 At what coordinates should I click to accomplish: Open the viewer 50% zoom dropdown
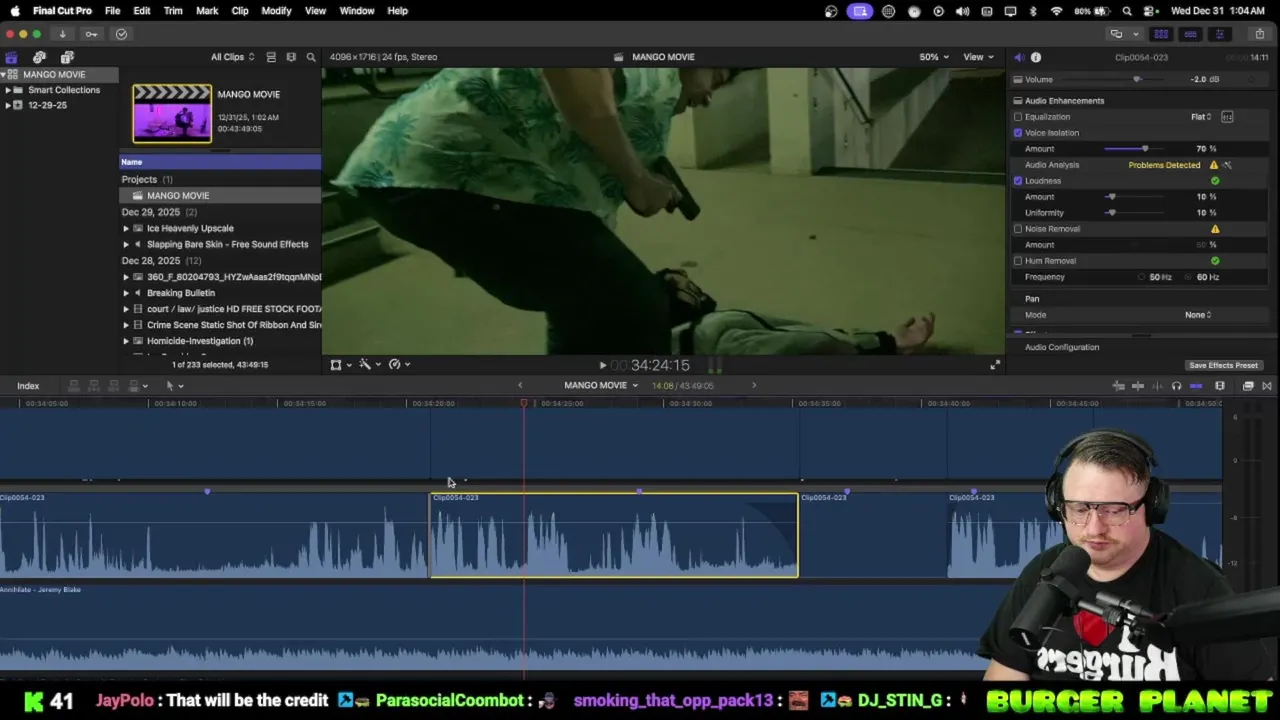point(934,57)
